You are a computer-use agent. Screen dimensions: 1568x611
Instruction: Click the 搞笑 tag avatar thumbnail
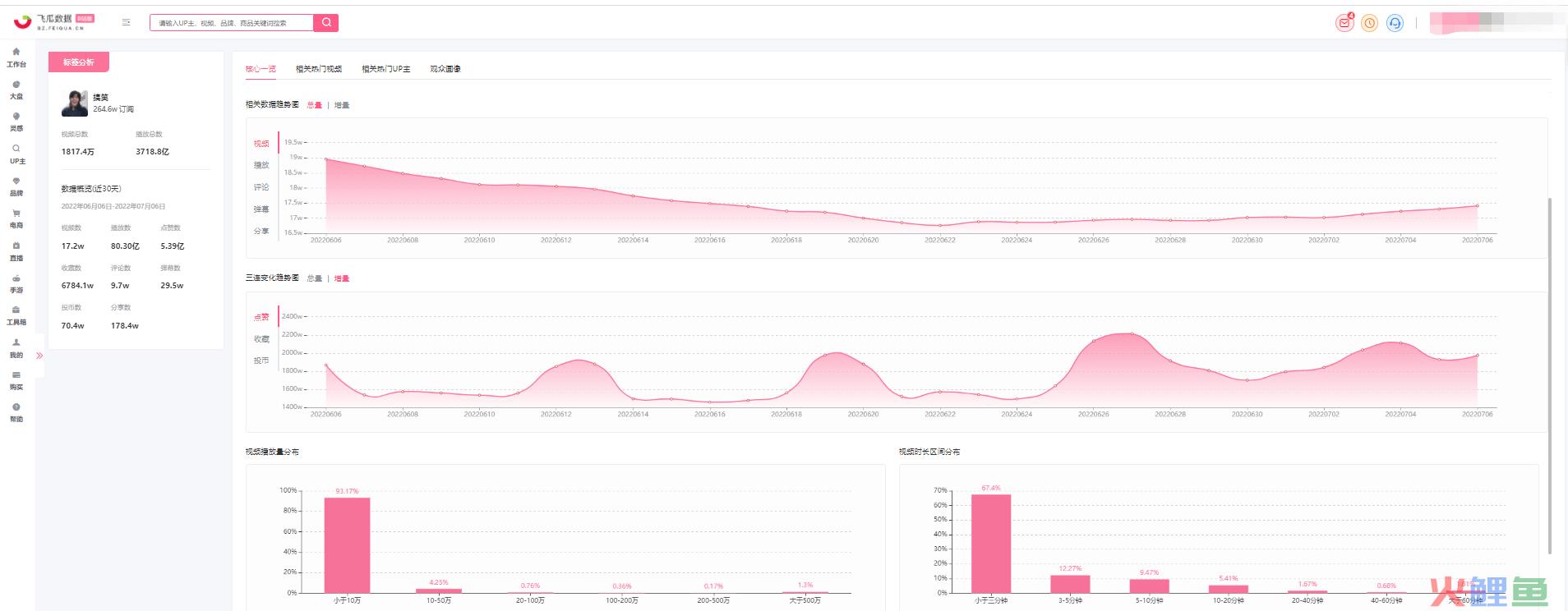pos(75,103)
